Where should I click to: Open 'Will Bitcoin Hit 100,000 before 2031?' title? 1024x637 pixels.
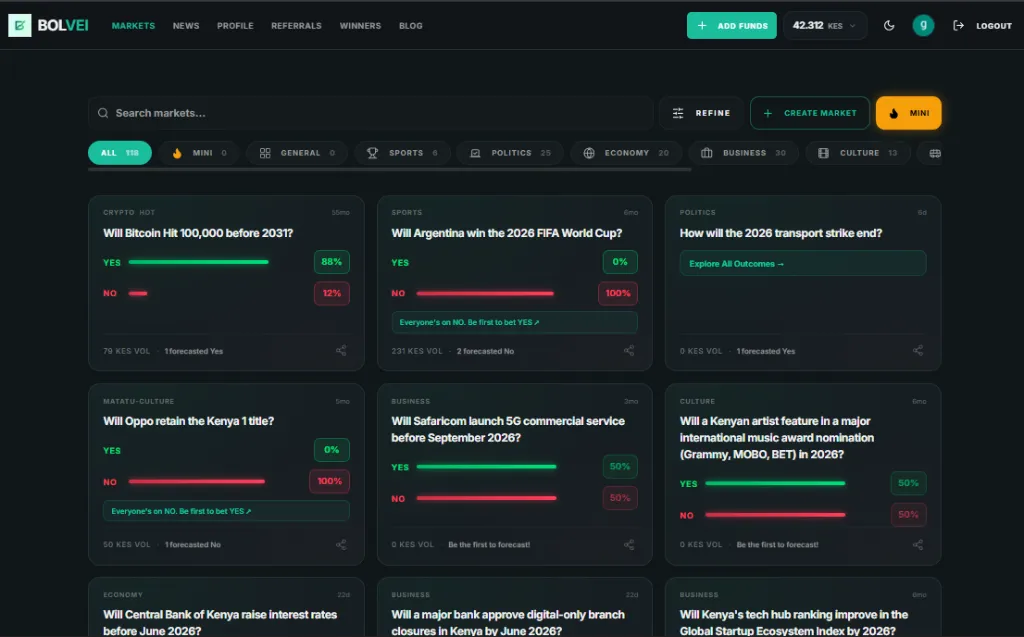[x=198, y=233]
